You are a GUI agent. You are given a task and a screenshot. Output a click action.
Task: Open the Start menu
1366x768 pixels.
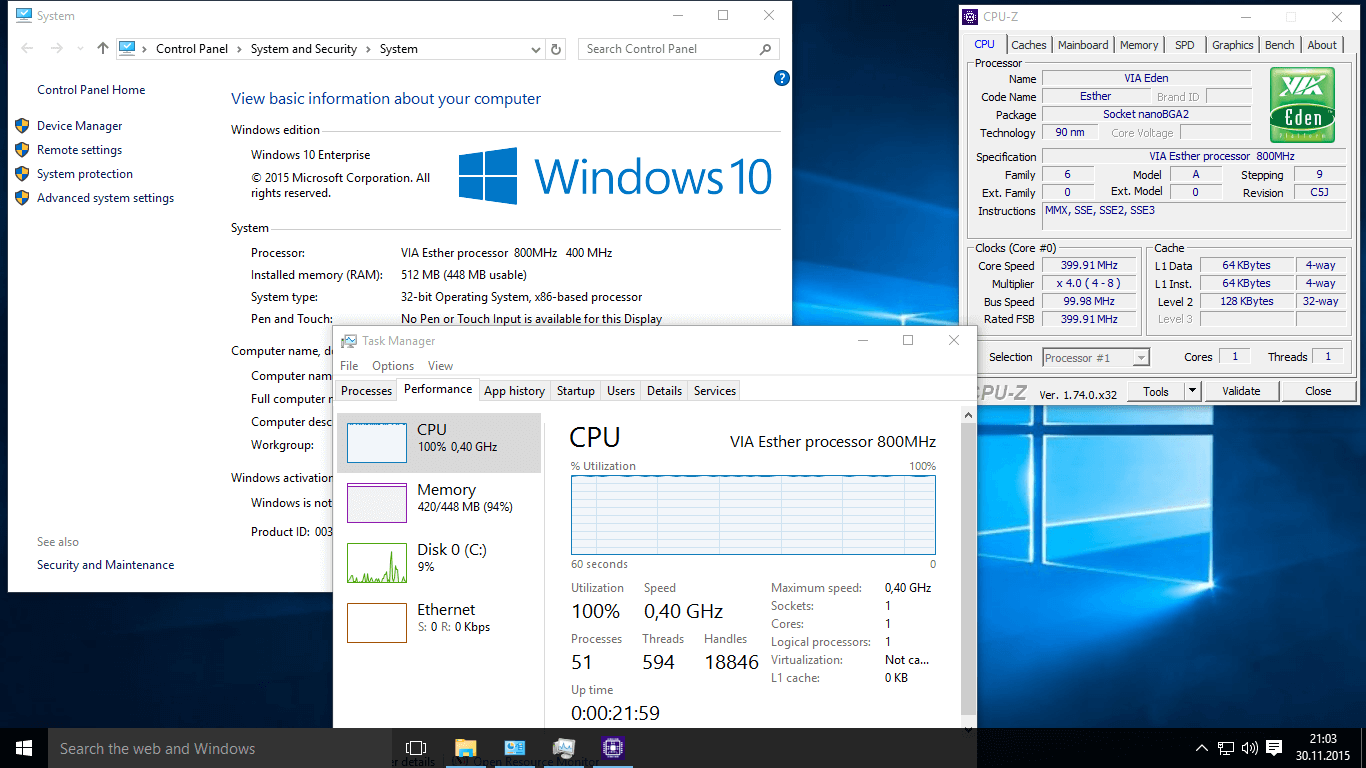[x=23, y=748]
